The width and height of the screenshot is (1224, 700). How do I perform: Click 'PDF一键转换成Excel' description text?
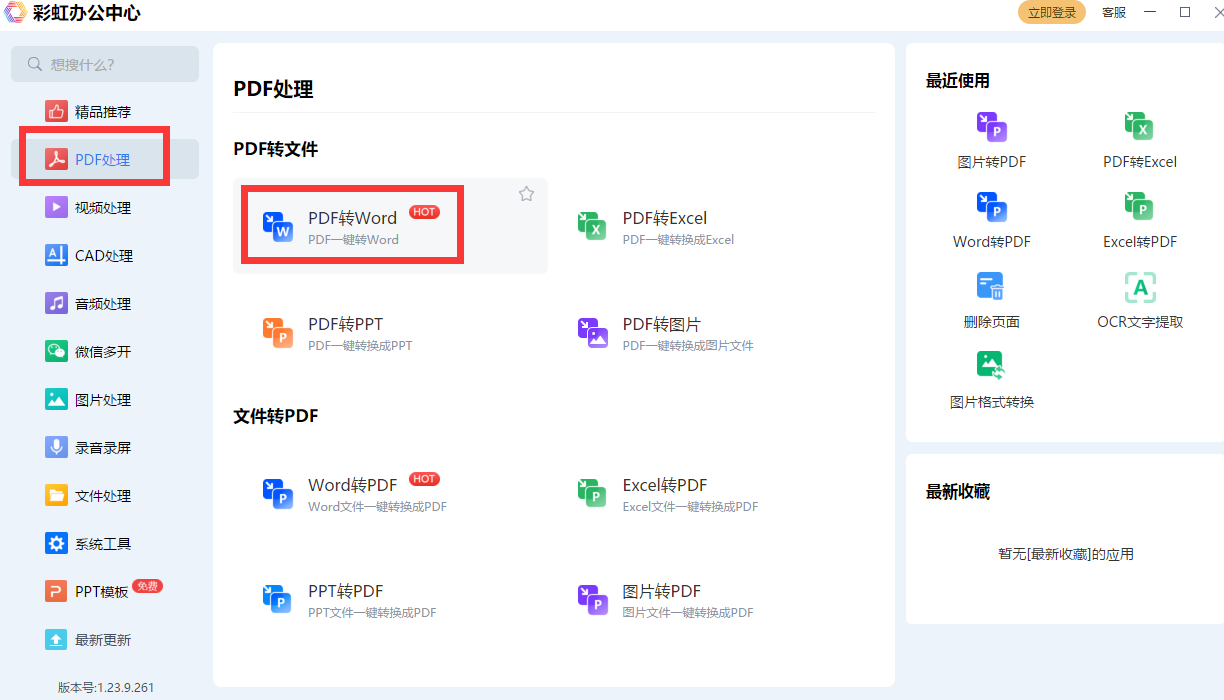(x=678, y=240)
